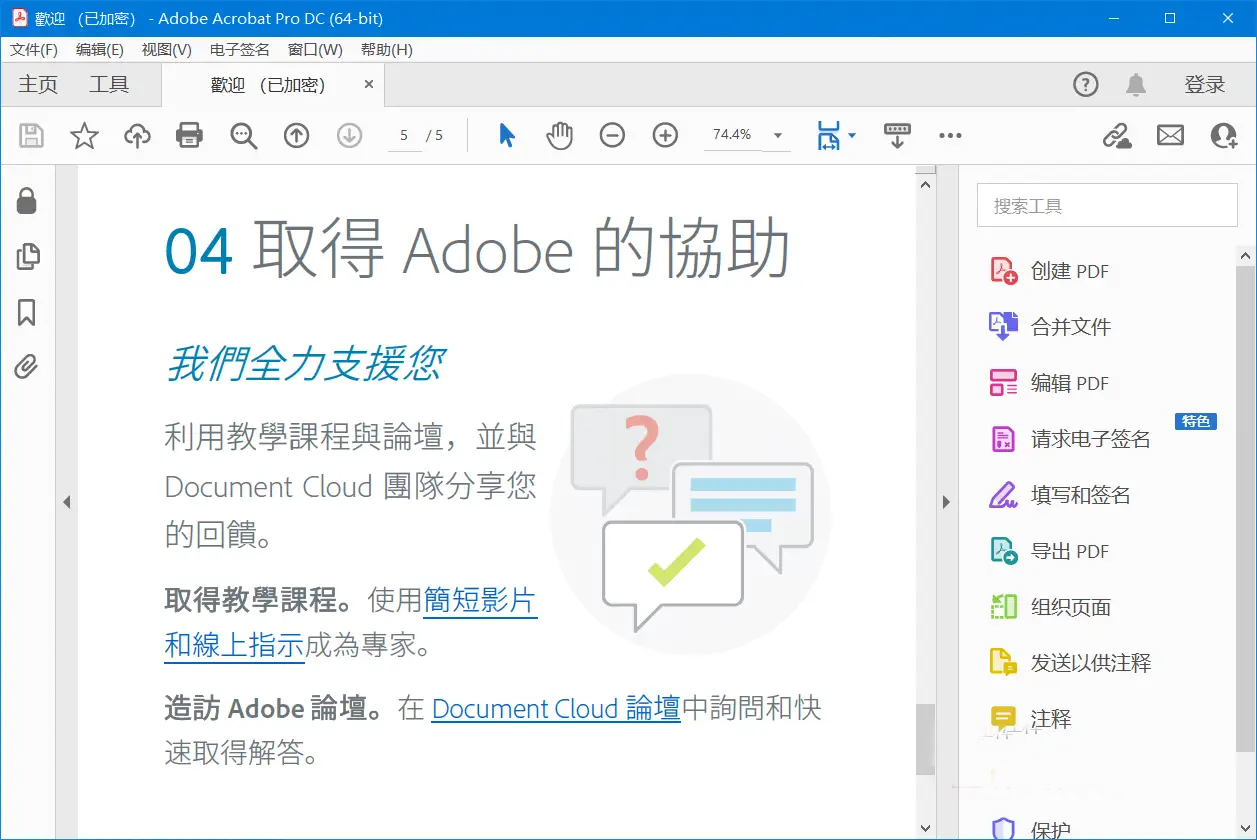1257x840 pixels.
Task: Click the 特色 badge
Action: (1196, 421)
